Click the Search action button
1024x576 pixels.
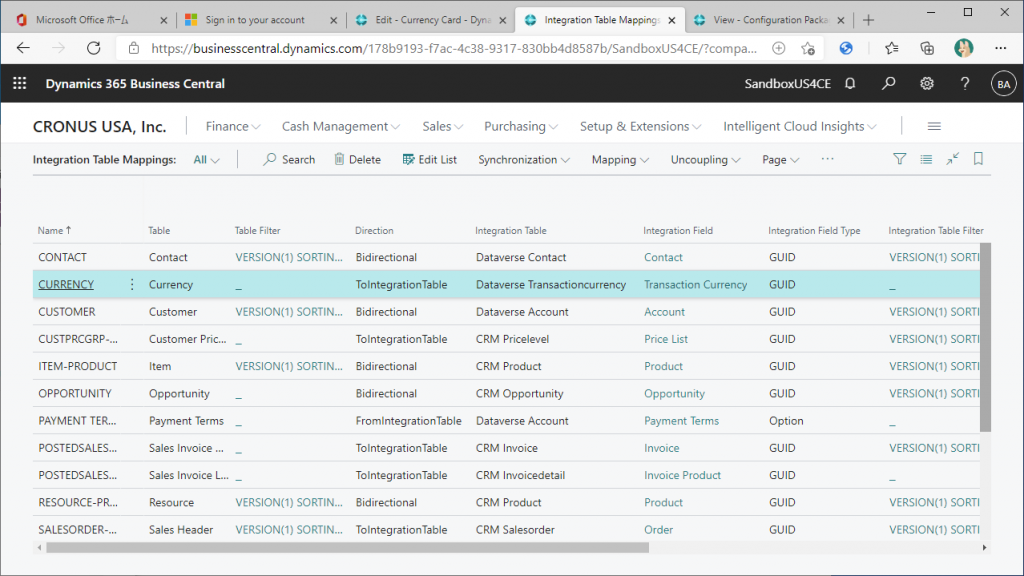[x=289, y=159]
